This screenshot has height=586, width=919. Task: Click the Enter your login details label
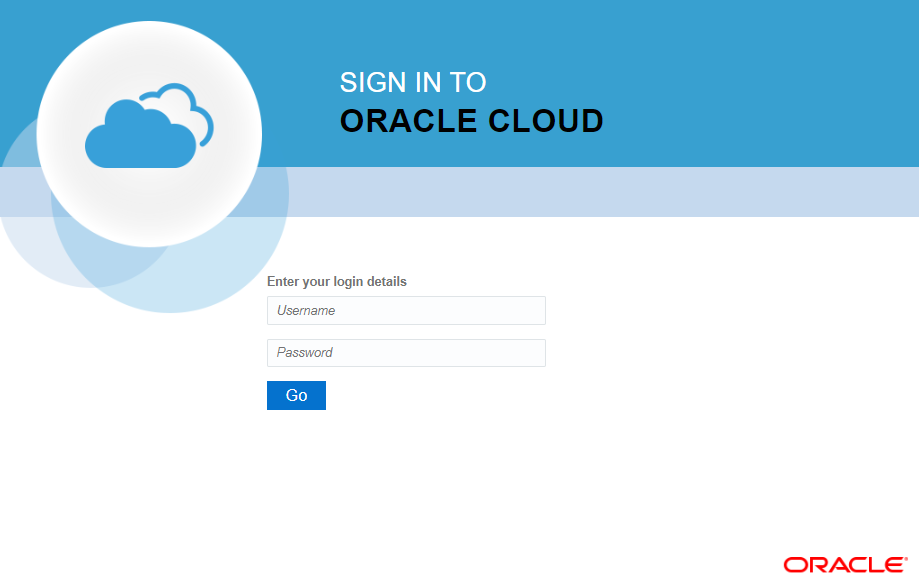coord(336,281)
